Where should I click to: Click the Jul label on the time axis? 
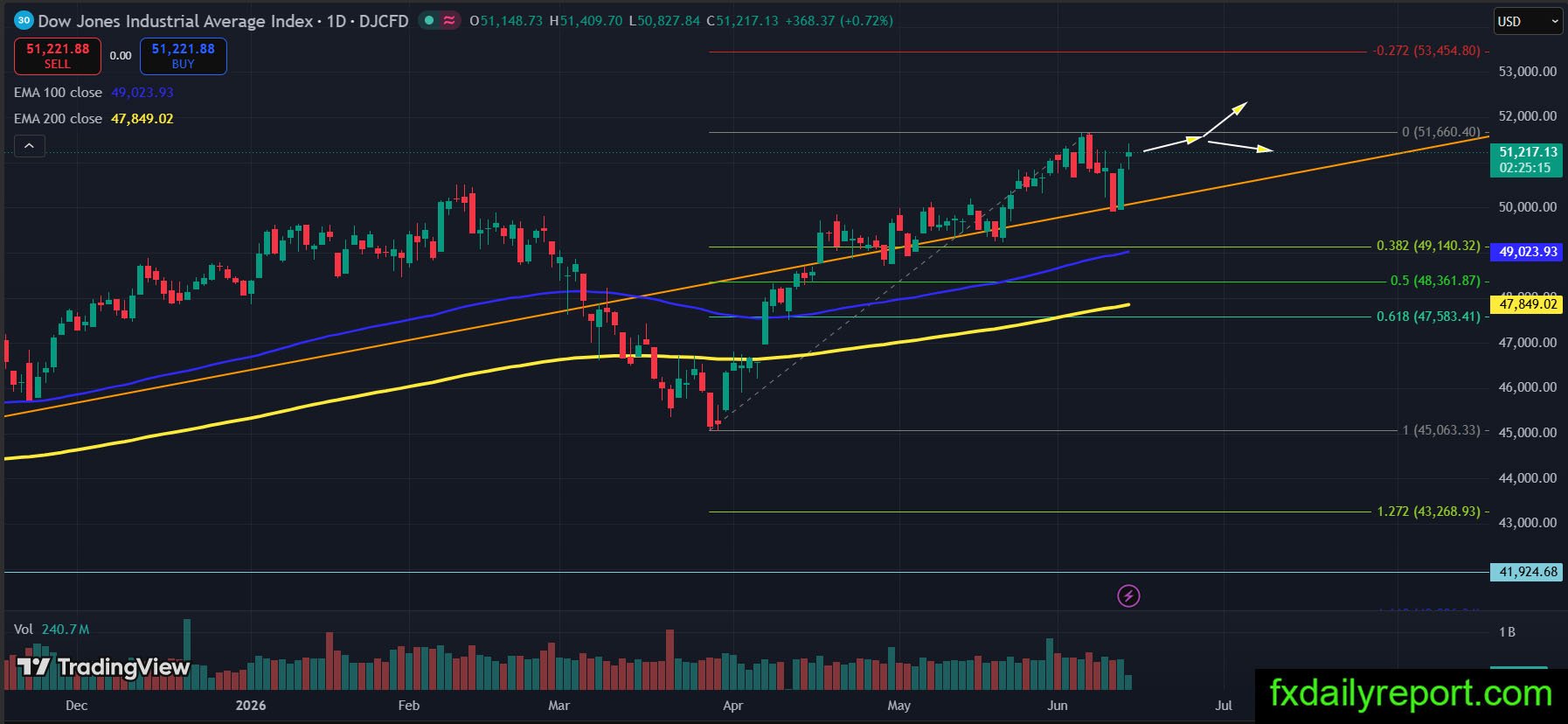pos(1224,706)
